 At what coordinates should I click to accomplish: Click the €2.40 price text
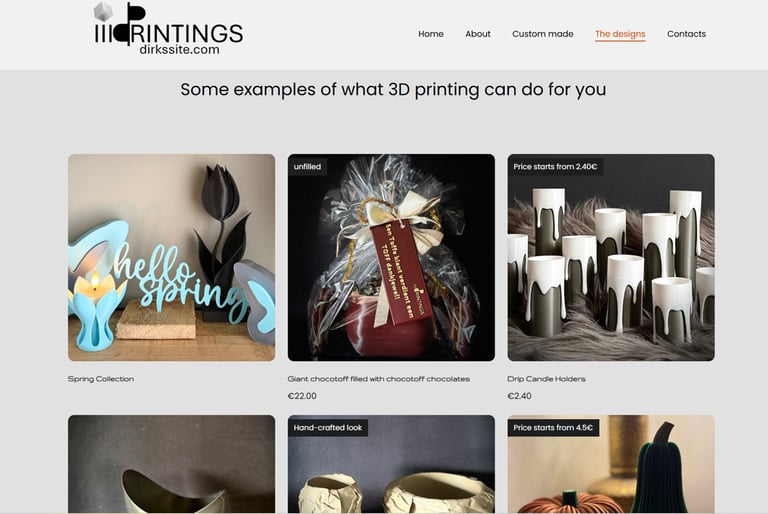click(x=519, y=396)
